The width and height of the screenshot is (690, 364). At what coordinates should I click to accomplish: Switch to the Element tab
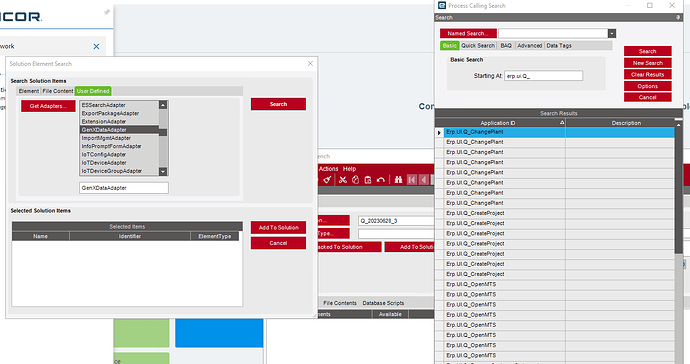tap(29, 91)
